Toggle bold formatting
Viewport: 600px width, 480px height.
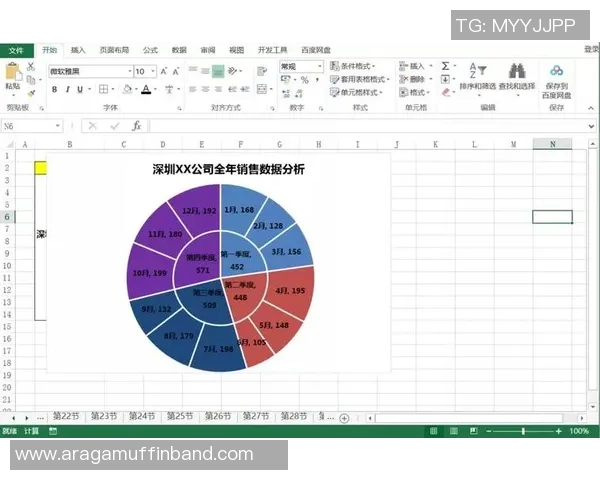point(54,90)
